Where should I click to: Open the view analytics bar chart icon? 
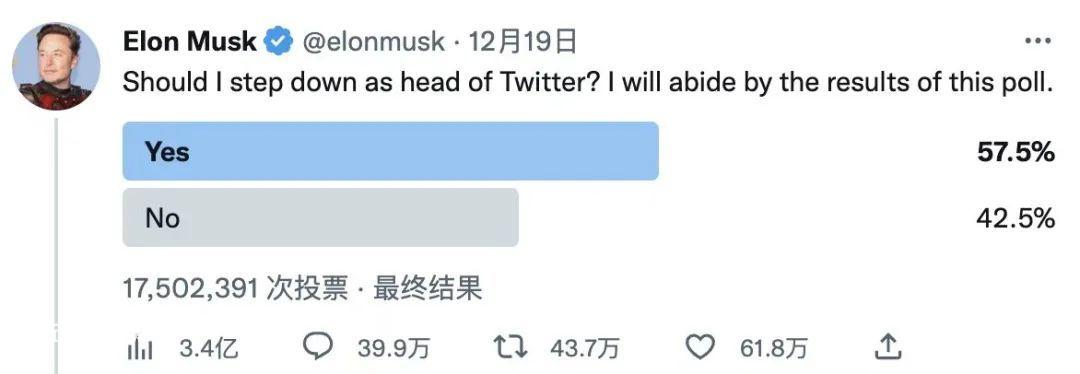pos(141,349)
